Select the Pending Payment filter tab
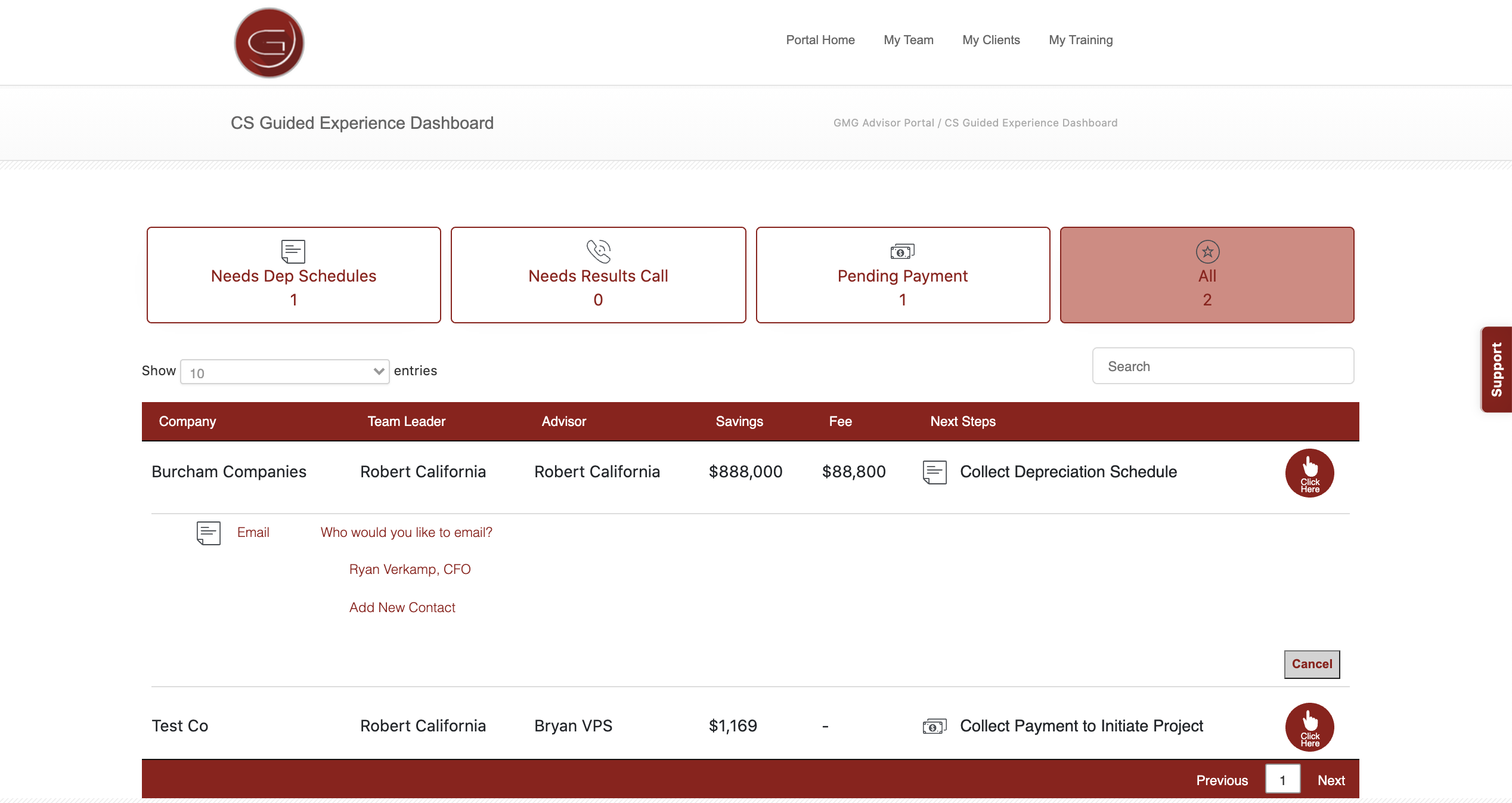 902,276
